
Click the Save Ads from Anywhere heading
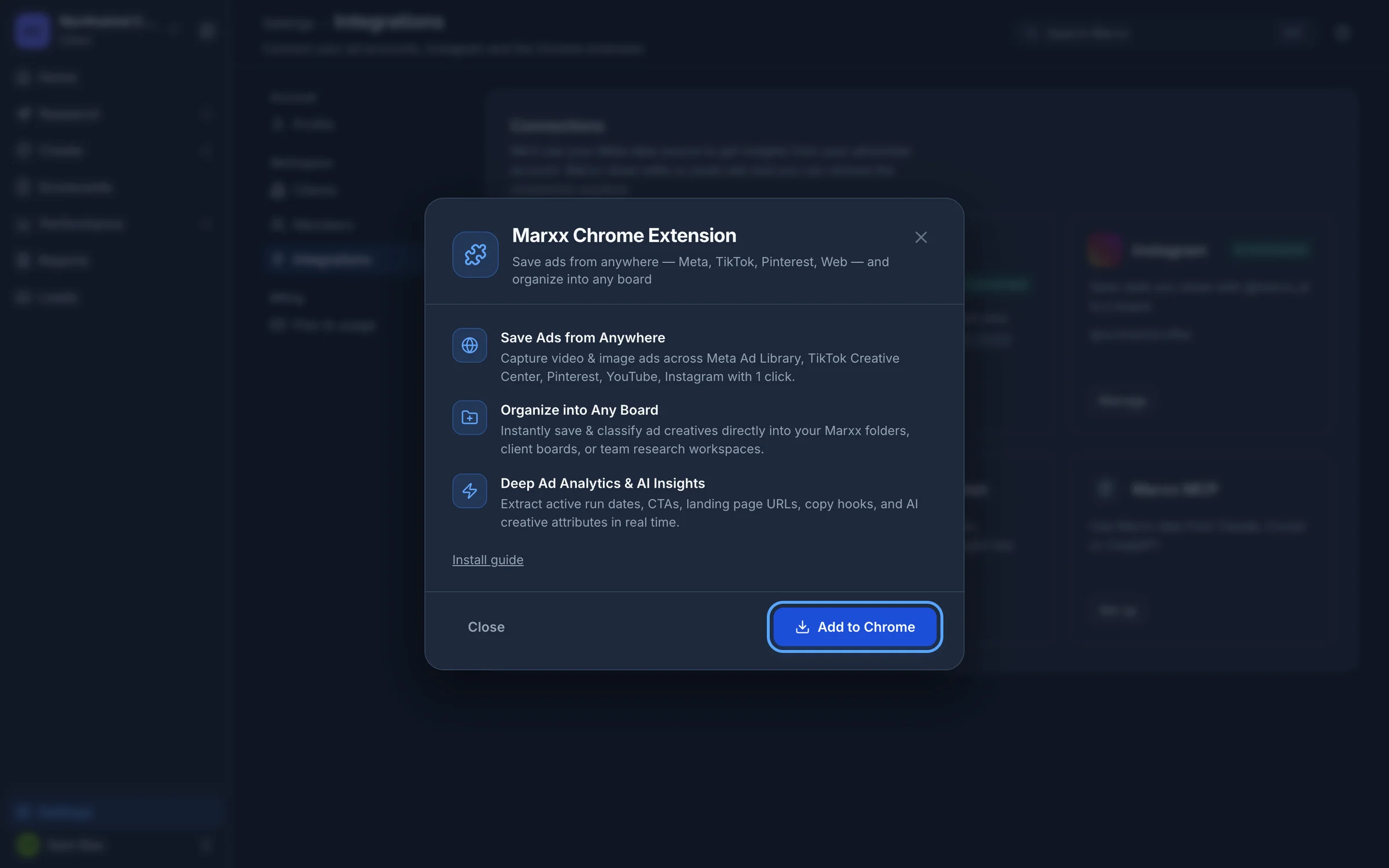(x=583, y=337)
